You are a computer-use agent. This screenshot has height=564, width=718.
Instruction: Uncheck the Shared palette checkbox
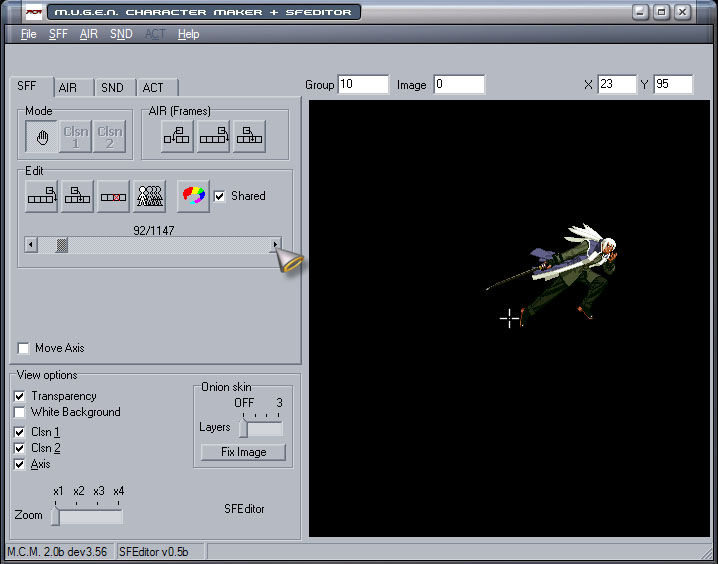tap(220, 196)
